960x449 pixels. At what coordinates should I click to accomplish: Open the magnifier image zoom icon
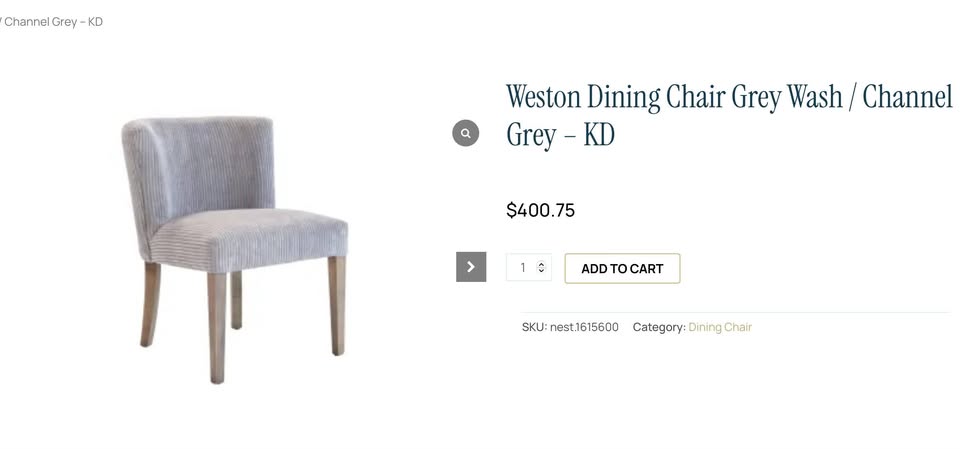tap(465, 133)
